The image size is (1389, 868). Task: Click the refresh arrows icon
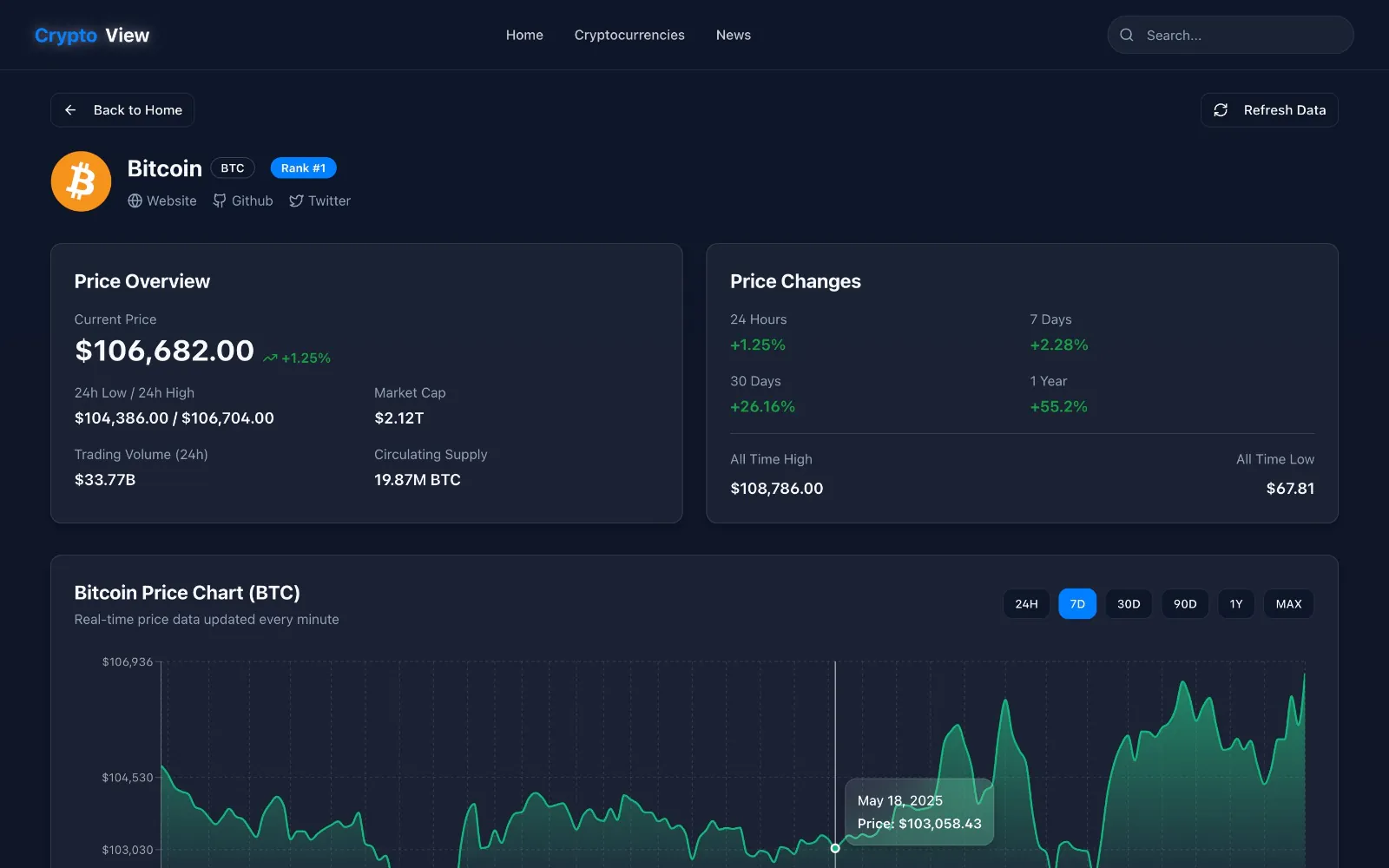pyautogui.click(x=1221, y=110)
